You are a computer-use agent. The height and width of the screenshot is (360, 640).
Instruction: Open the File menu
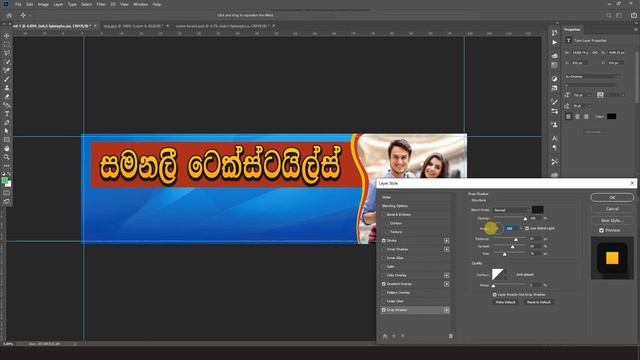point(18,4)
